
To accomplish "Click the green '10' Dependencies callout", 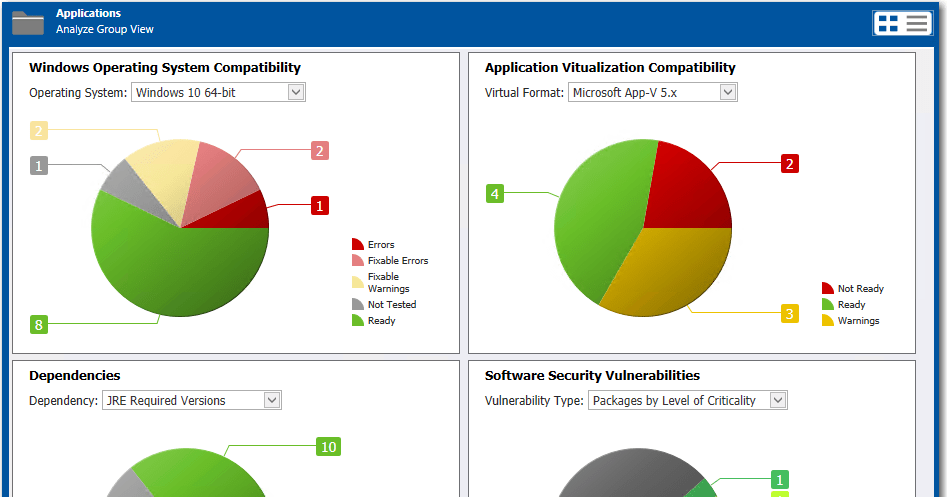I will (328, 447).
